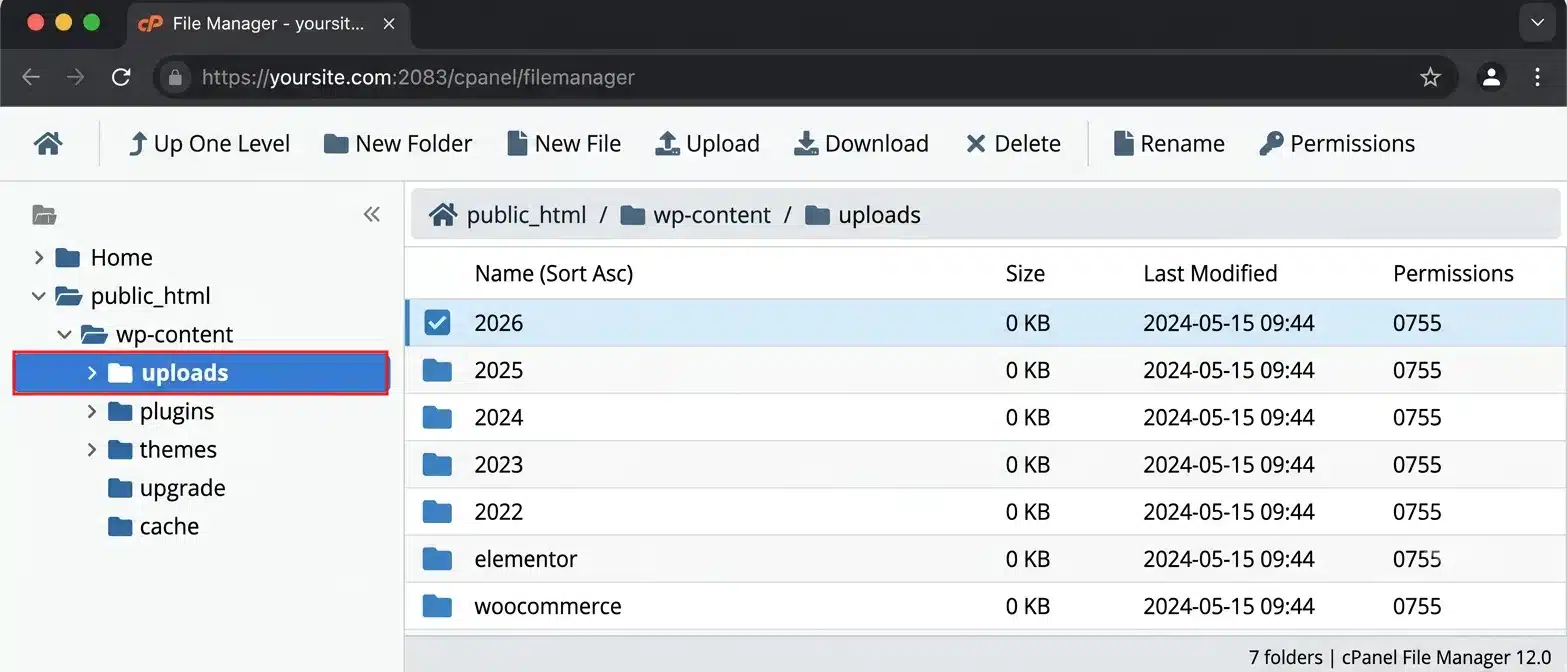
Task: Click the 0 KB size of 2024 row
Action: click(1028, 417)
